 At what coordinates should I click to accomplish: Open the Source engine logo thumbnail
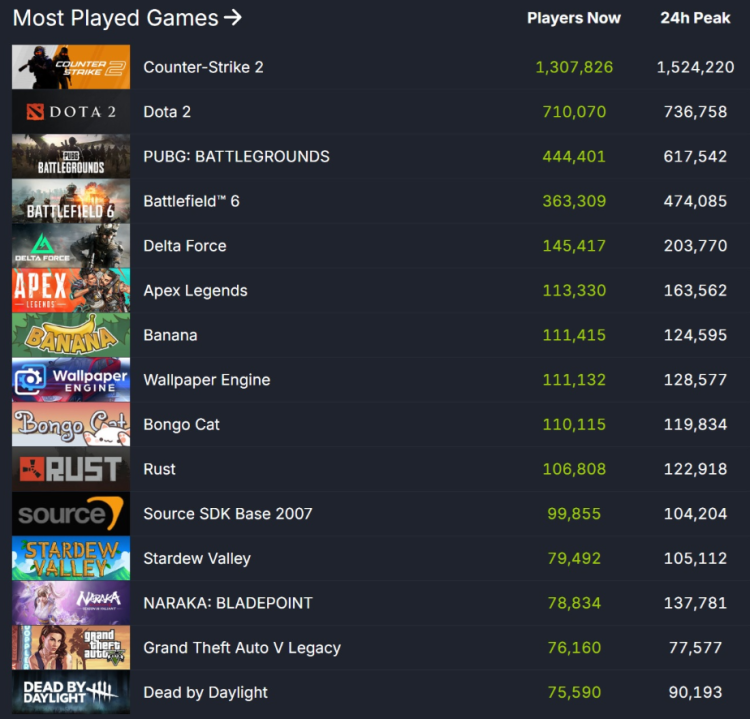[x=71, y=513]
